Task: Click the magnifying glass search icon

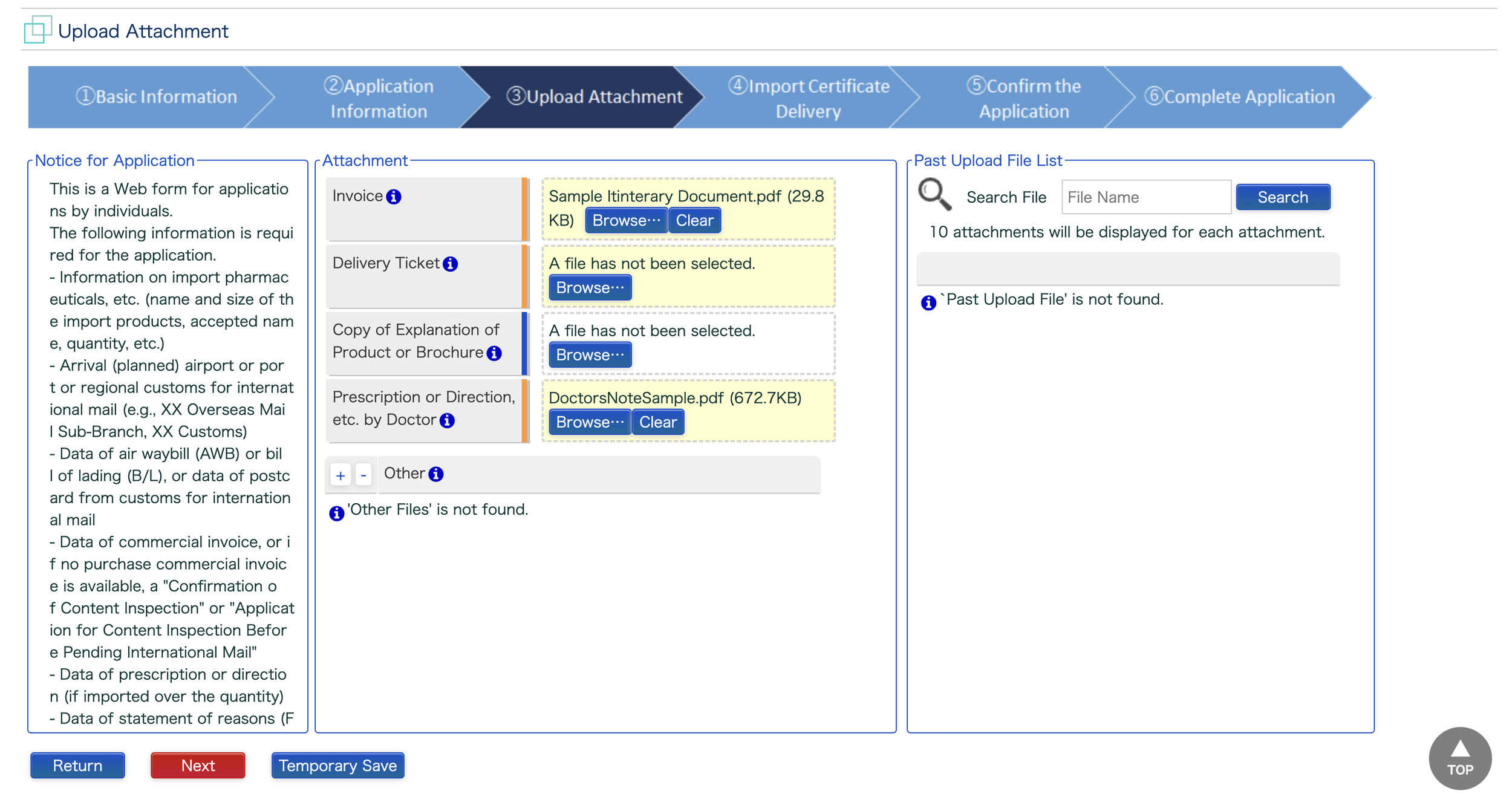Action: tap(934, 195)
